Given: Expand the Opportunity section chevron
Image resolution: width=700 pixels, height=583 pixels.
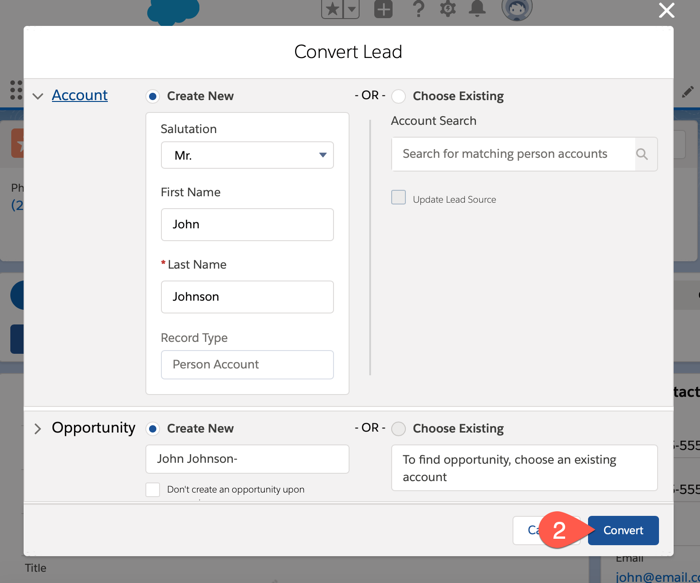Looking at the screenshot, I should tap(38, 428).
